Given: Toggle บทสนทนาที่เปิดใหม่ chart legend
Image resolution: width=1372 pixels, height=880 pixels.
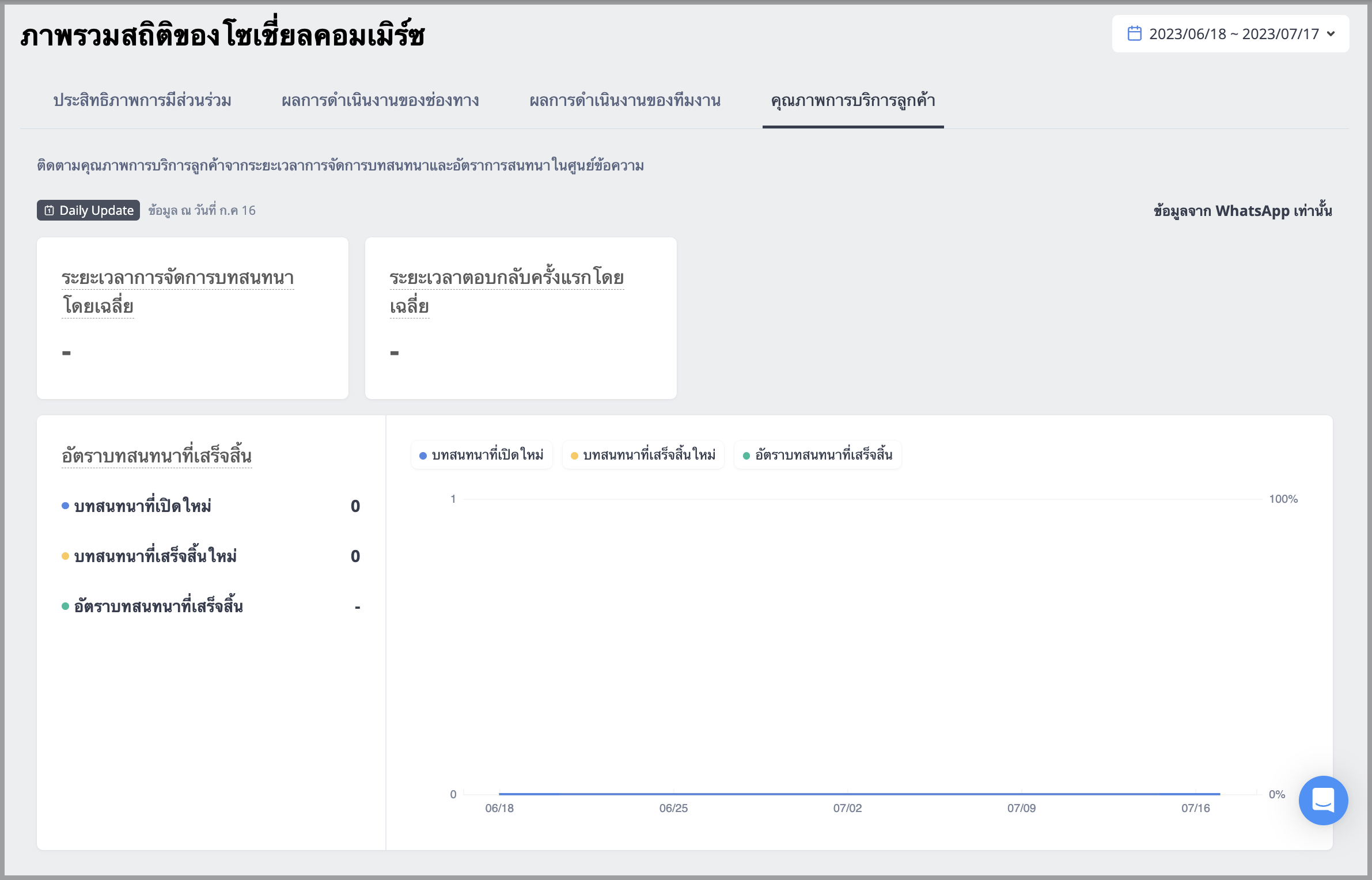Looking at the screenshot, I should [482, 455].
